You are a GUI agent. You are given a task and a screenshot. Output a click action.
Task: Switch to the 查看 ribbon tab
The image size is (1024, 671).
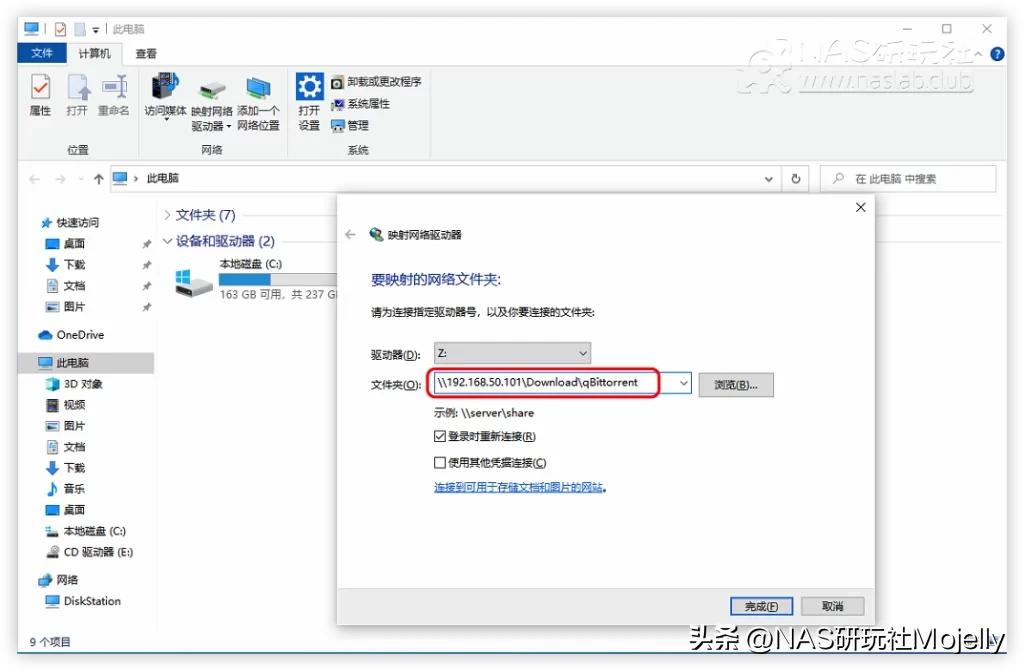147,53
